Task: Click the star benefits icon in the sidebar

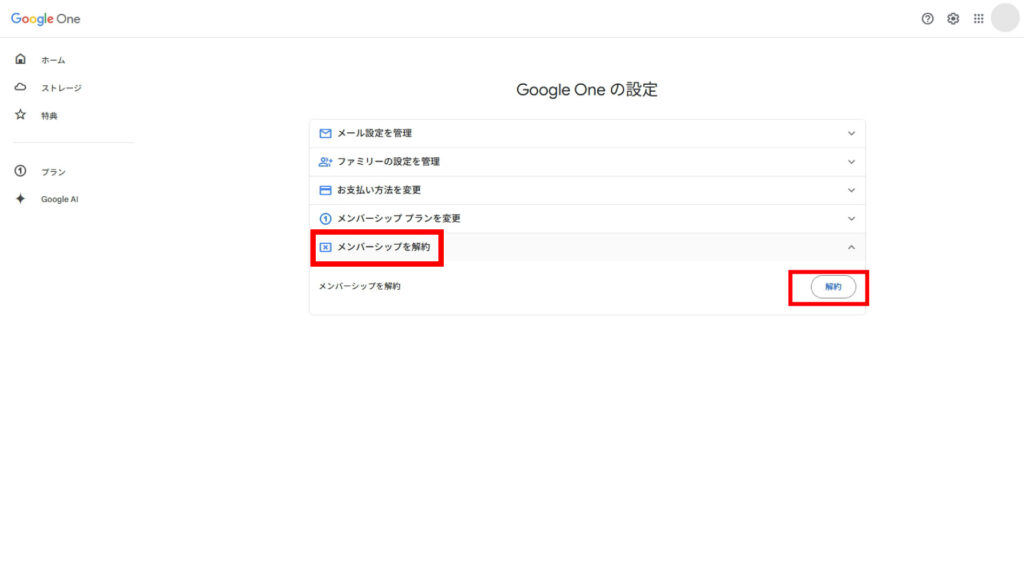Action: click(20, 115)
